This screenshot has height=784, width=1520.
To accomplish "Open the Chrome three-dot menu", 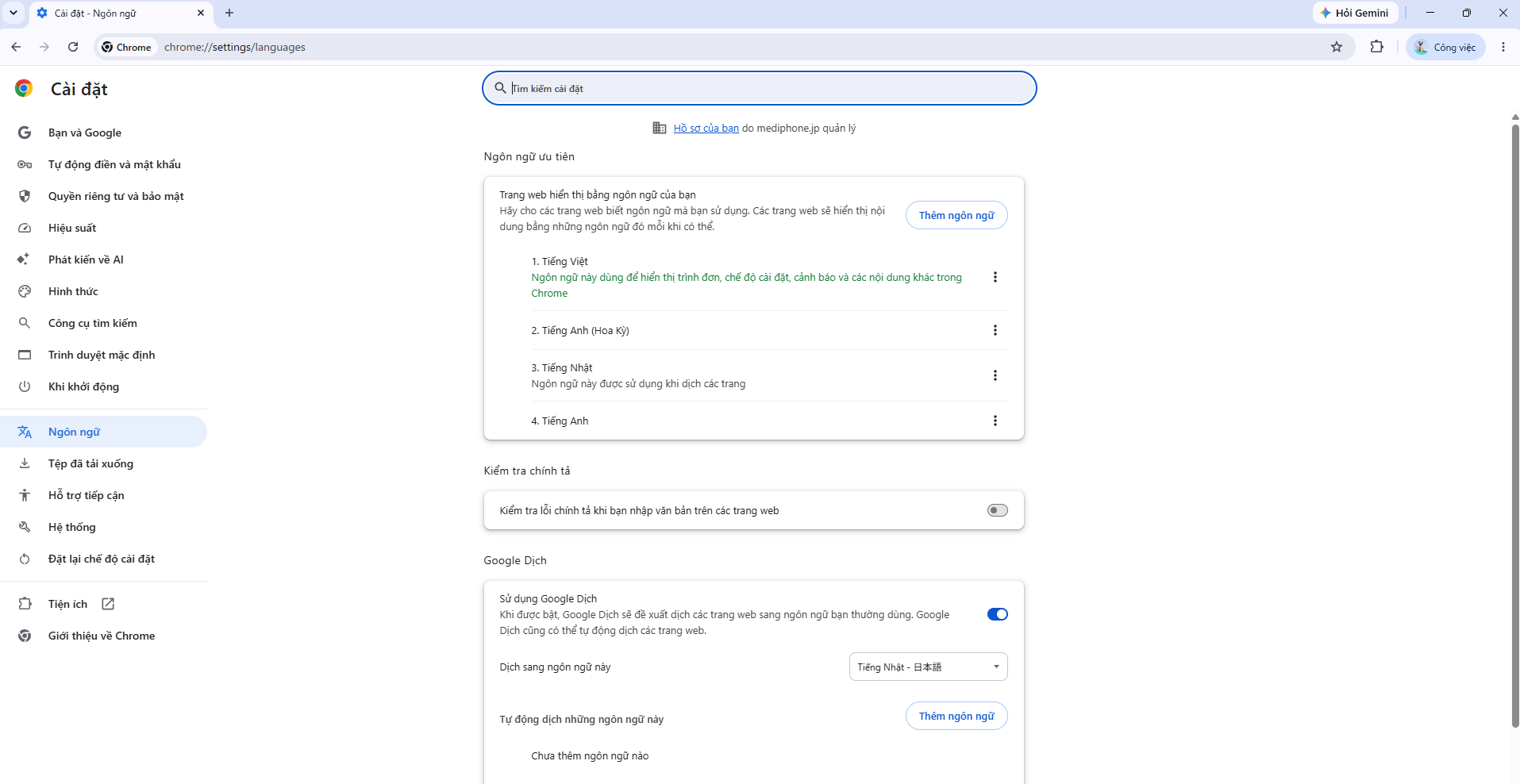I will tap(1503, 47).
